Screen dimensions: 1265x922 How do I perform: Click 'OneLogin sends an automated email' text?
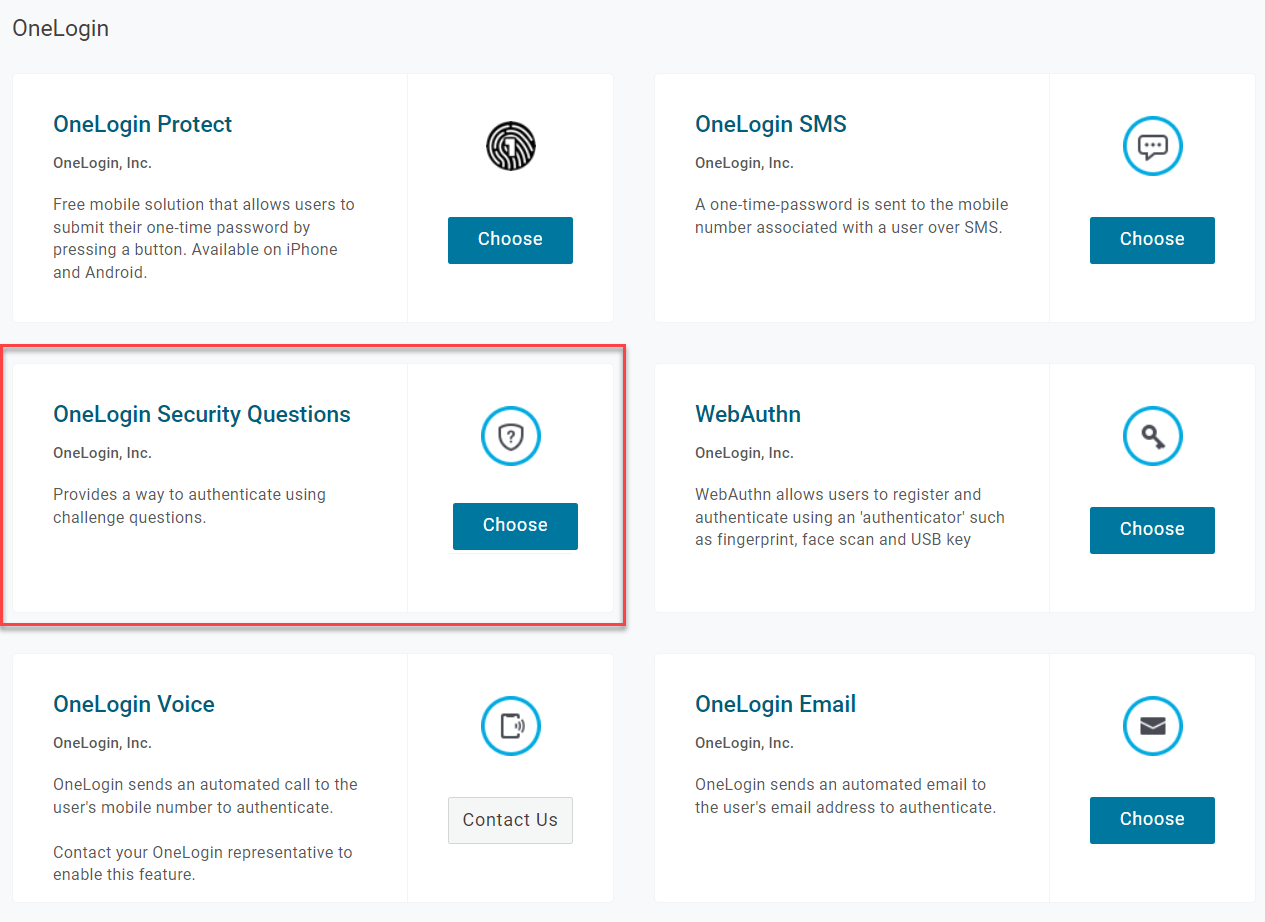[x=846, y=796]
